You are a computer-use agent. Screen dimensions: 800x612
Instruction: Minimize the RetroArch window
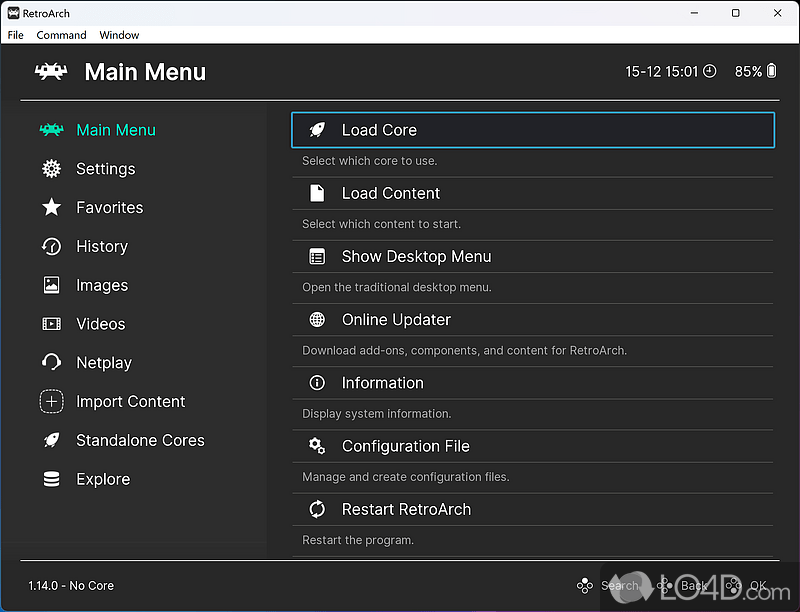[694, 13]
